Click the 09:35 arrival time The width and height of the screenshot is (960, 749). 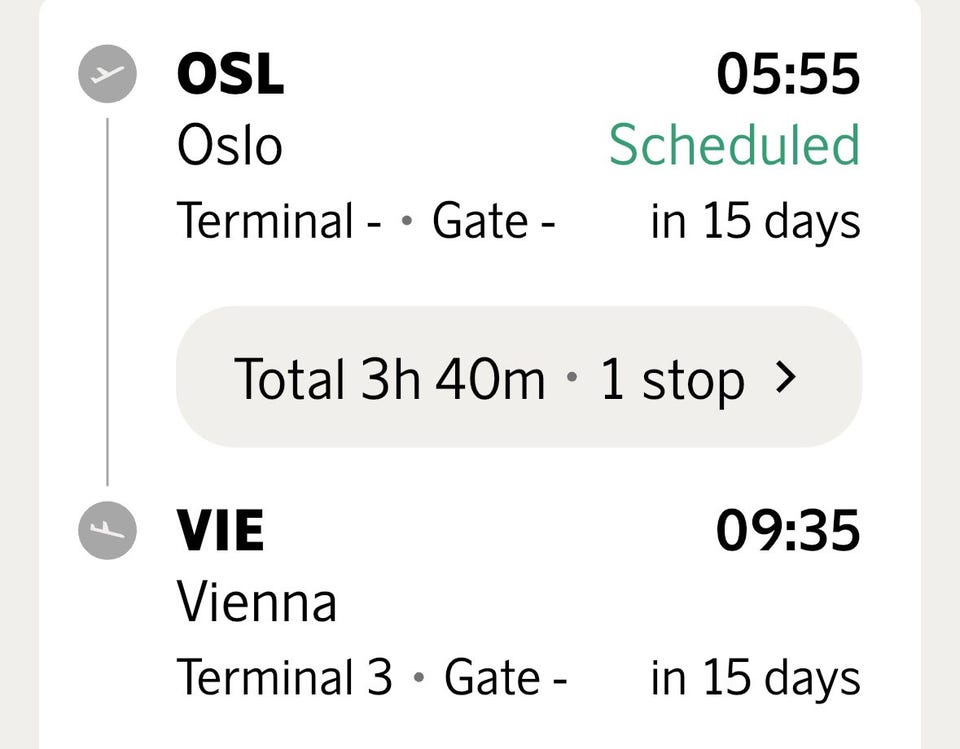pos(788,530)
